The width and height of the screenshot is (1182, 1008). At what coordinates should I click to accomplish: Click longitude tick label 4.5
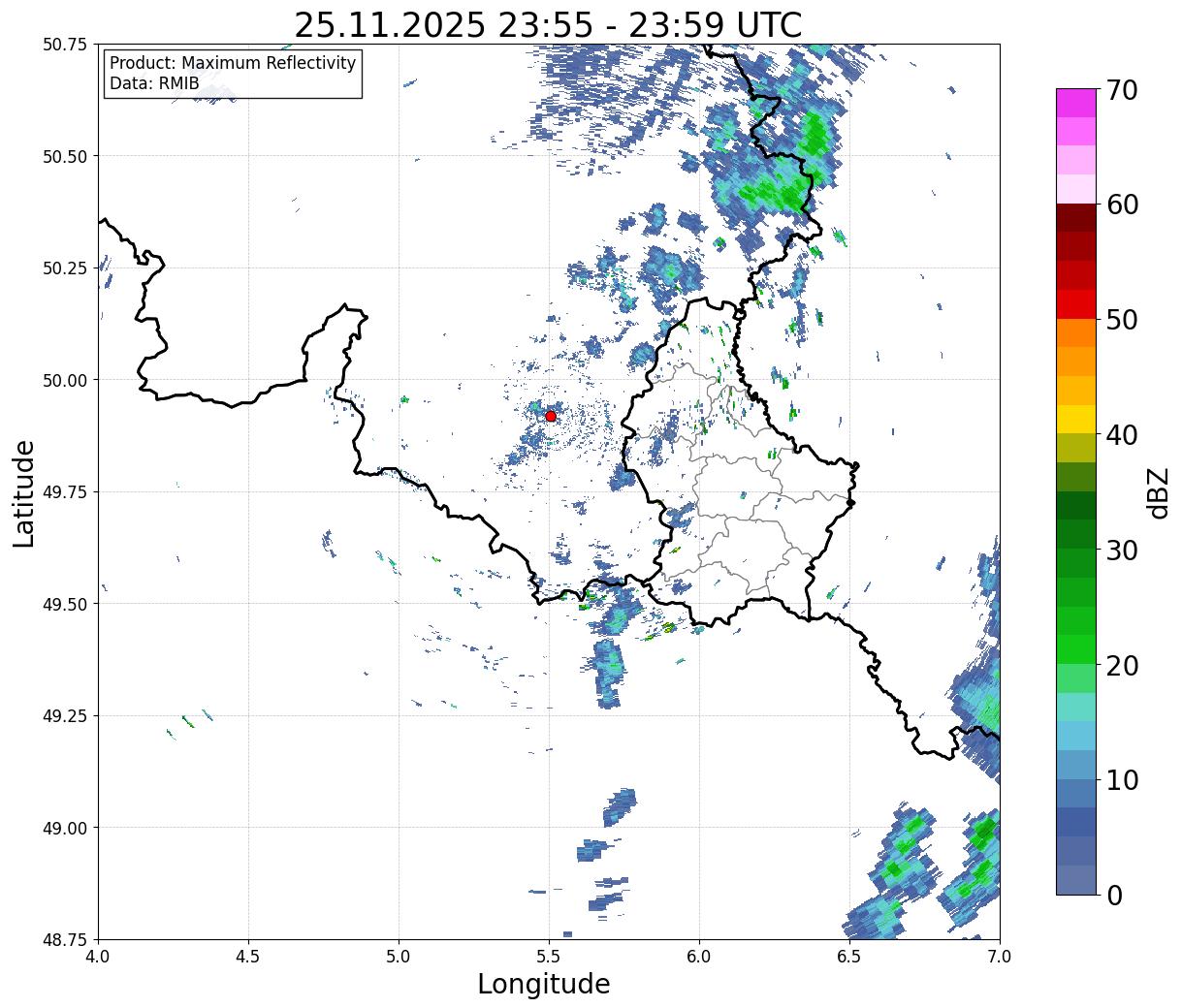point(248,957)
